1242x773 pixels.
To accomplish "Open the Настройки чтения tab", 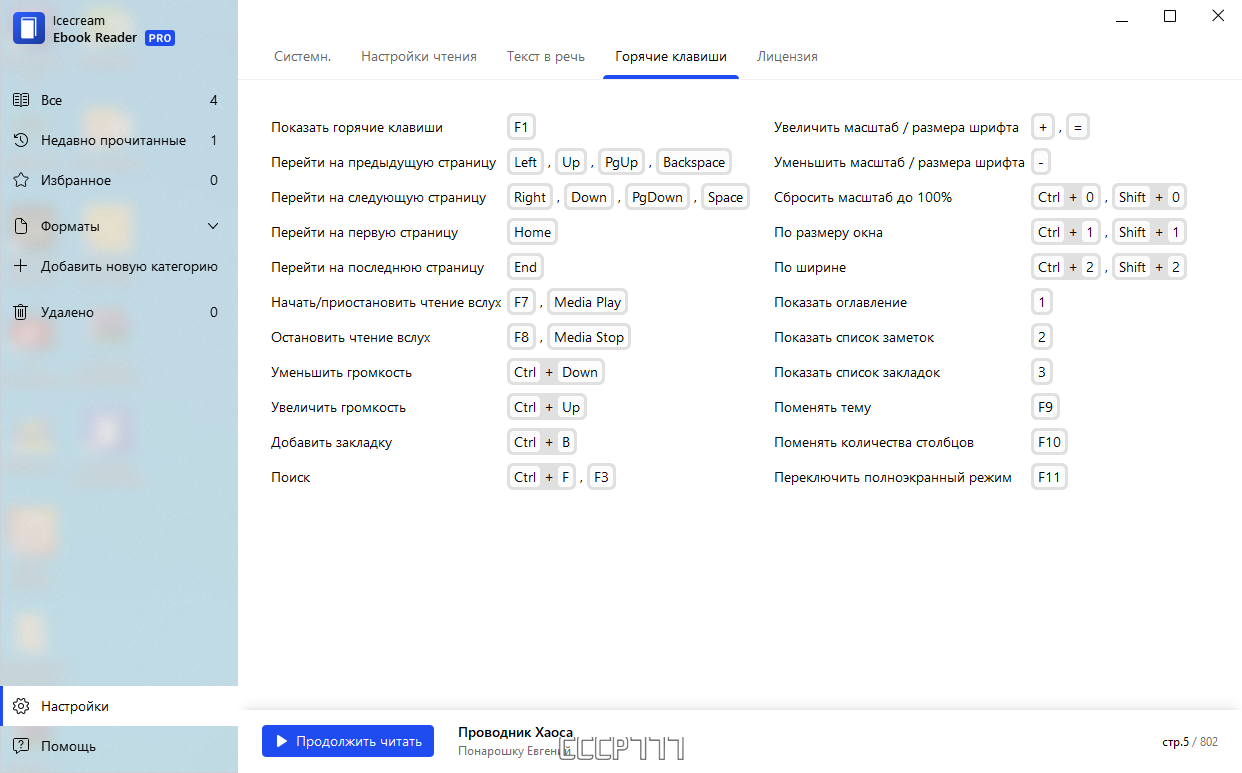I will click(x=419, y=56).
